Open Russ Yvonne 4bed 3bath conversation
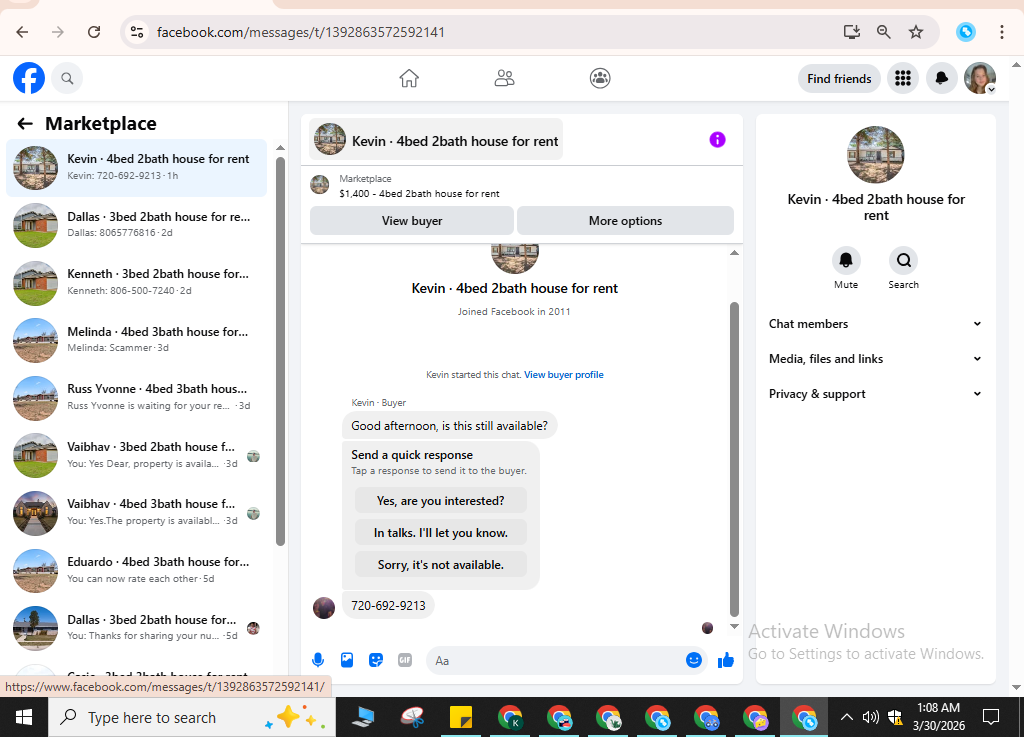Viewport: 1024px width, 737px height. [136, 398]
